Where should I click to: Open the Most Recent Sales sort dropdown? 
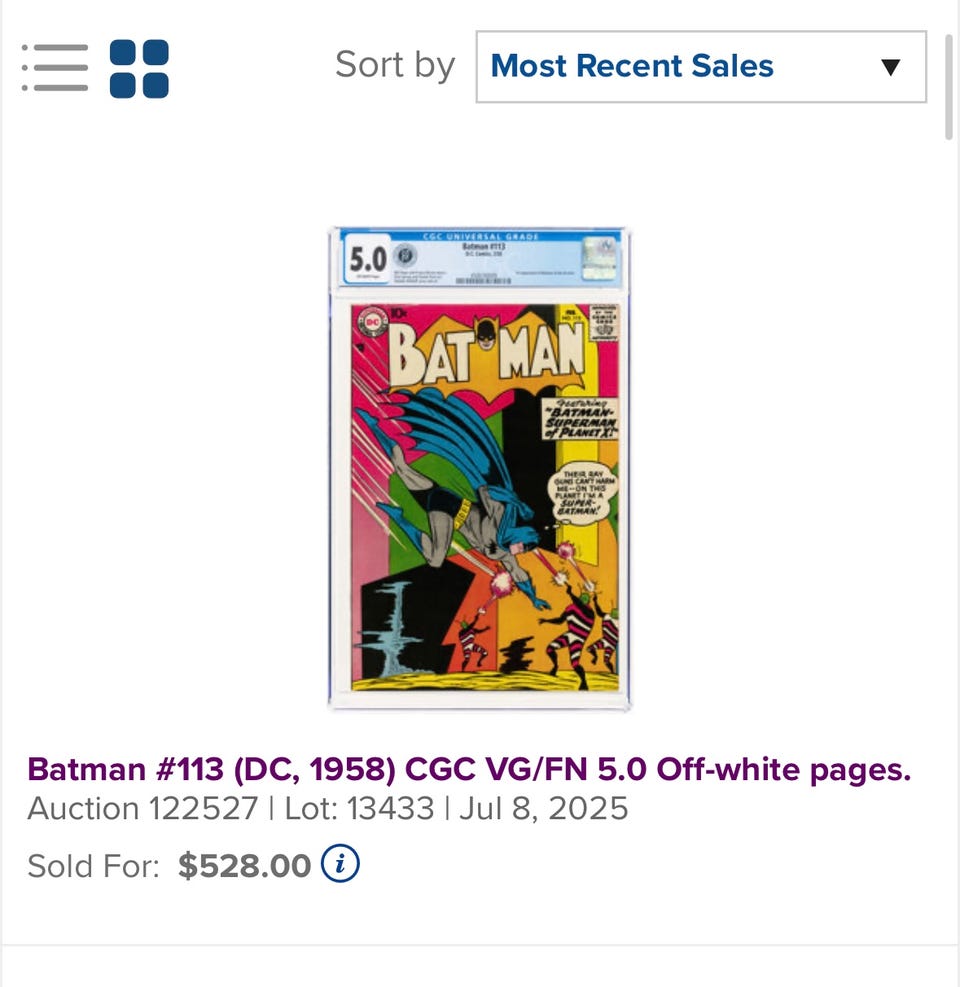click(700, 67)
